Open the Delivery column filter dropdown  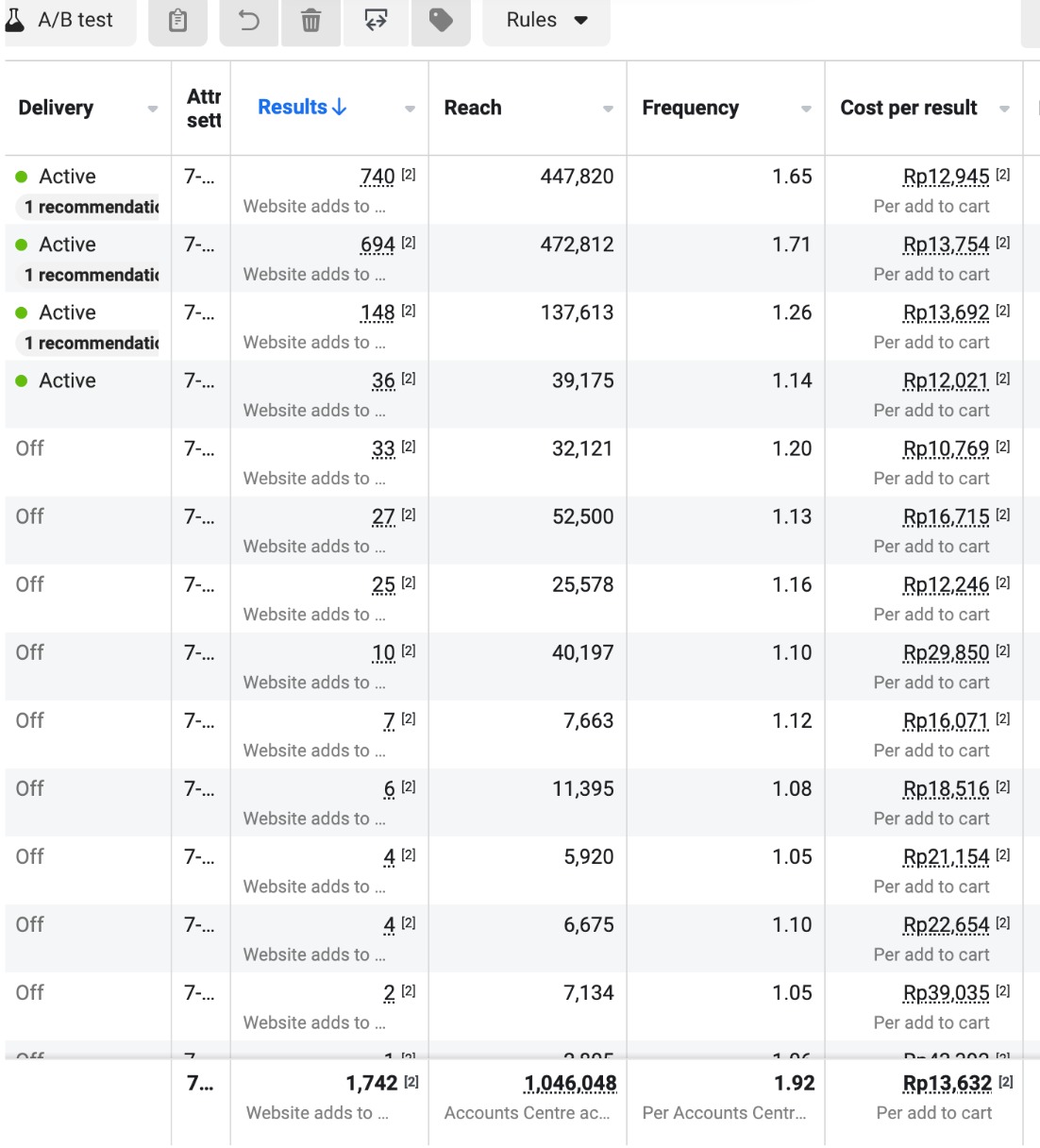(153, 109)
